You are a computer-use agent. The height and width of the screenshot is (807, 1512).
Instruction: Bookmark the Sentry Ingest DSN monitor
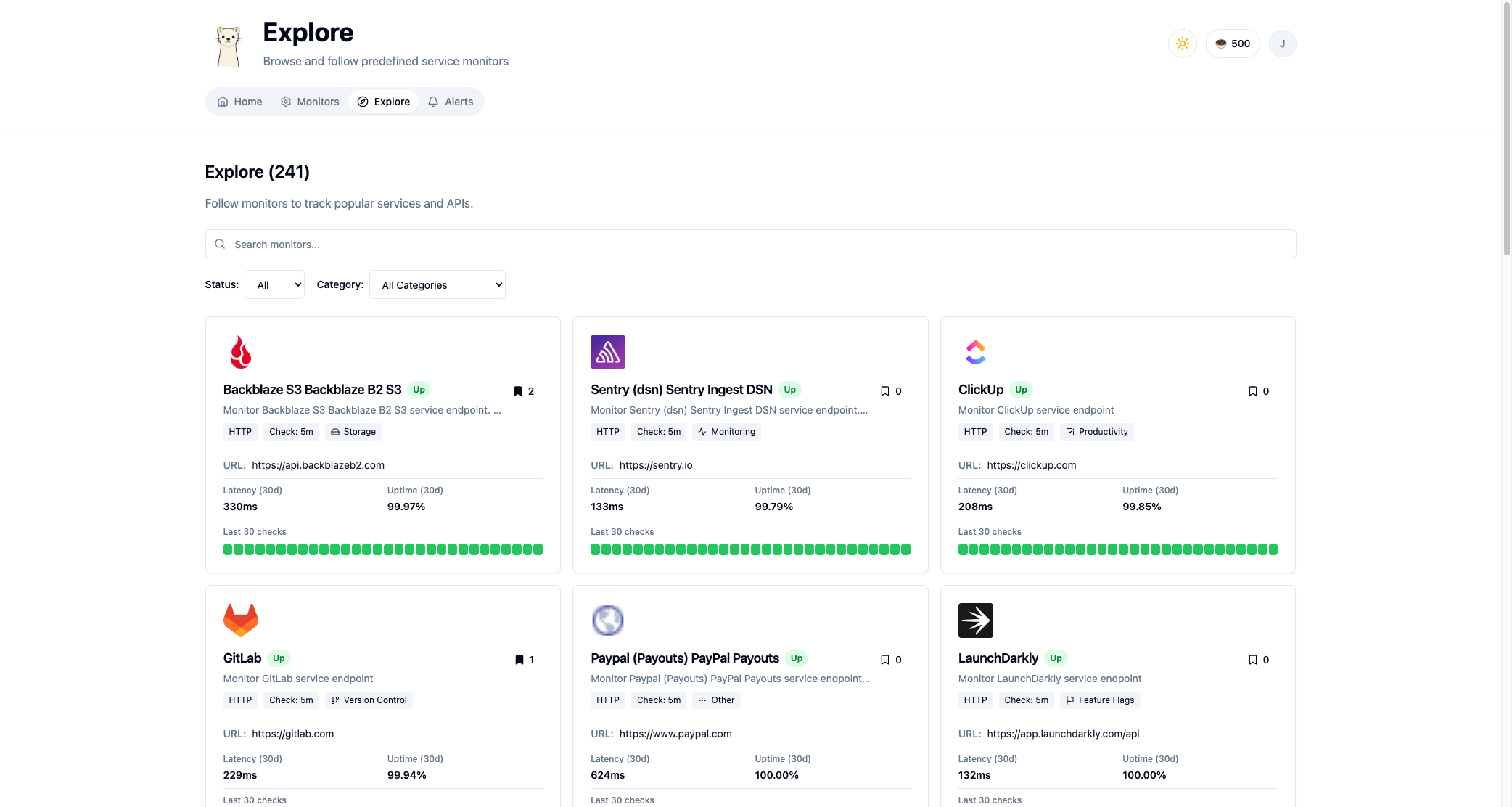(x=886, y=390)
